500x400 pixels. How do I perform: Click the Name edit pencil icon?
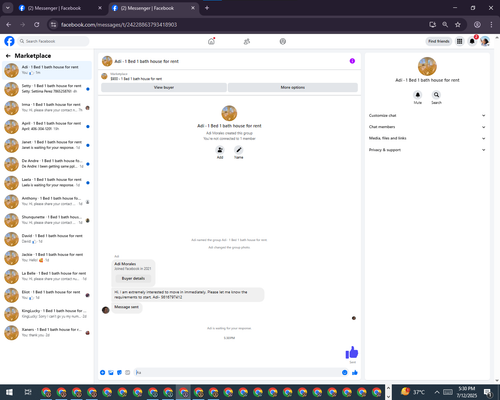click(x=239, y=150)
